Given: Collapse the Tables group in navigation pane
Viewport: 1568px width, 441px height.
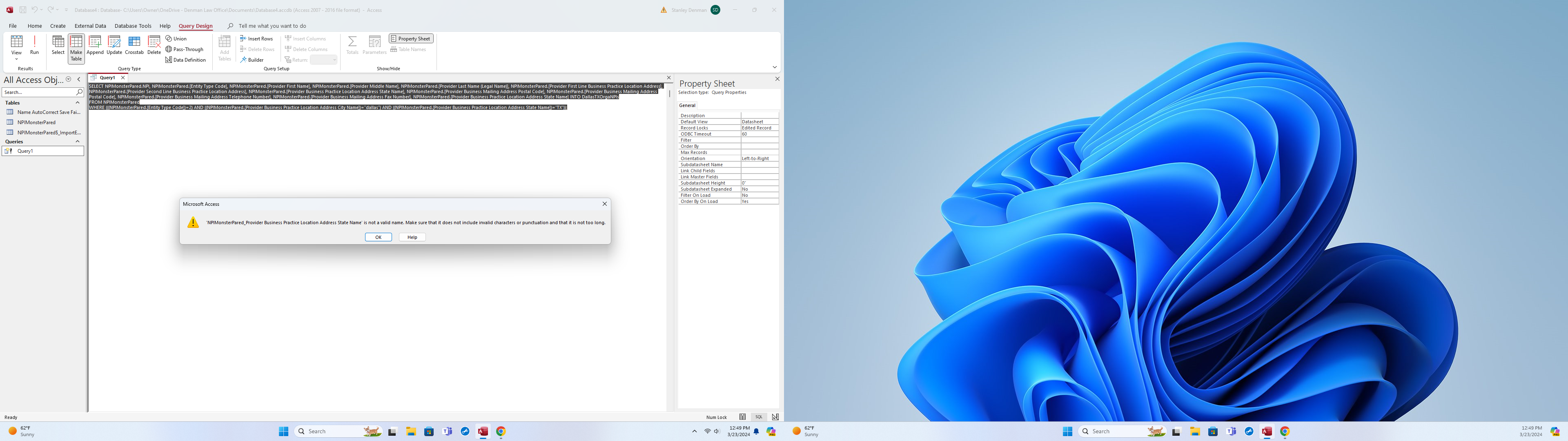Looking at the screenshot, I should click(77, 103).
